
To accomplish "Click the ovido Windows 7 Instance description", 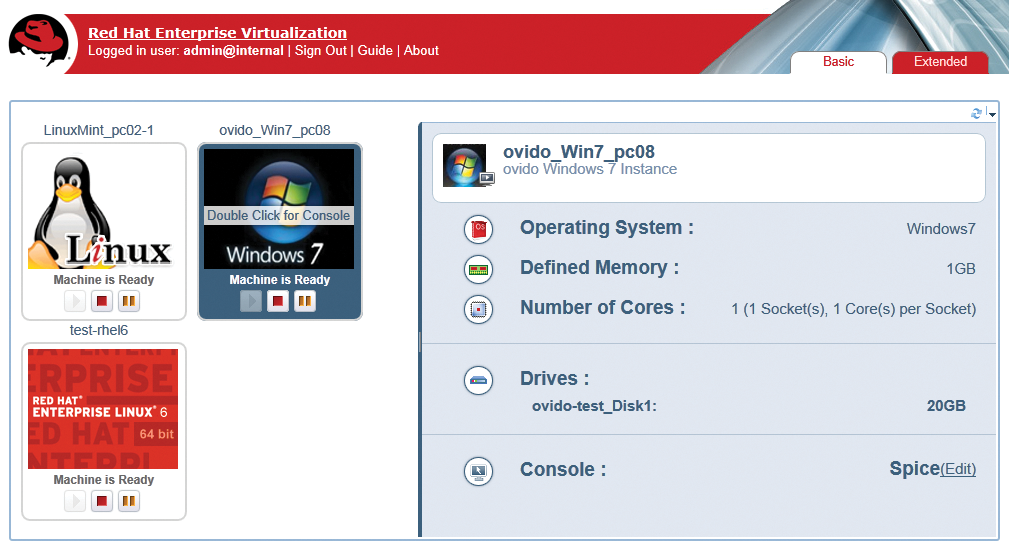I will 590,169.
